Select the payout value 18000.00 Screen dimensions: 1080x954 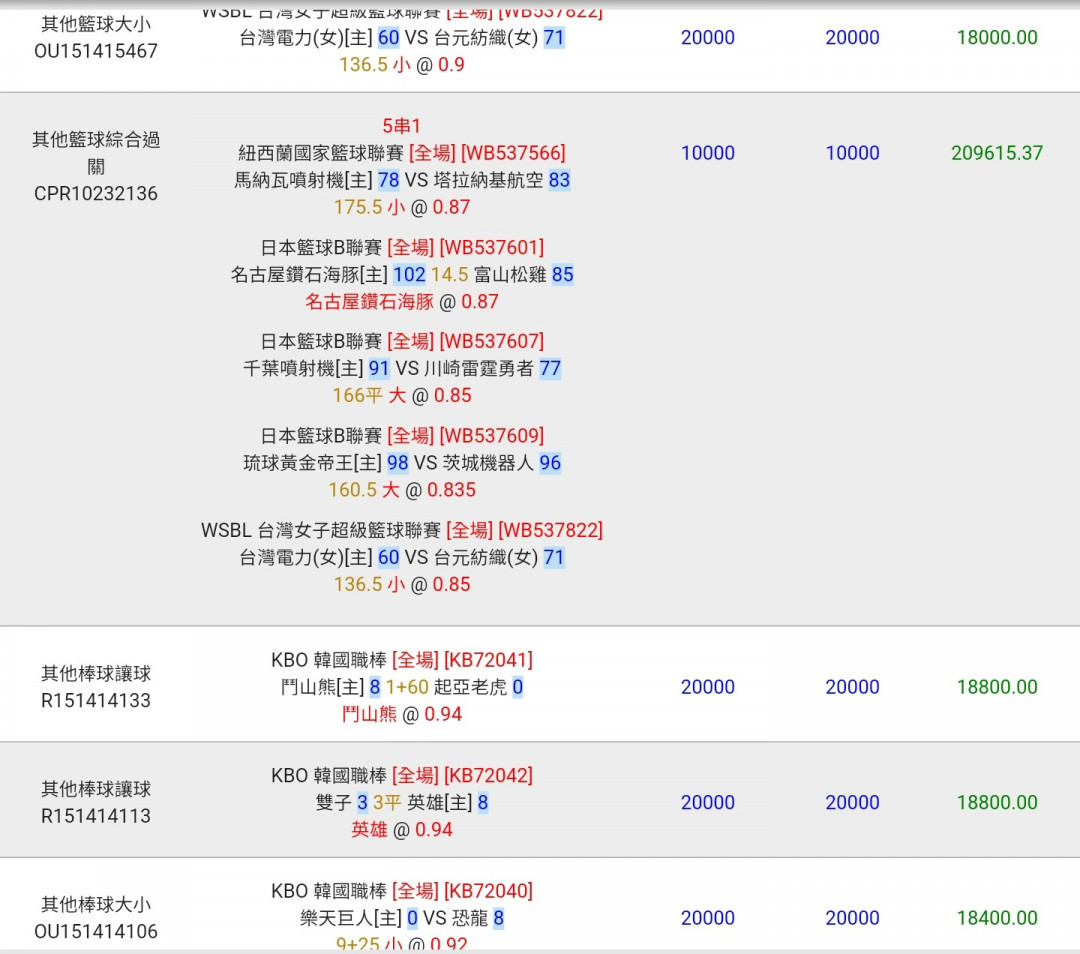[x=997, y=37]
